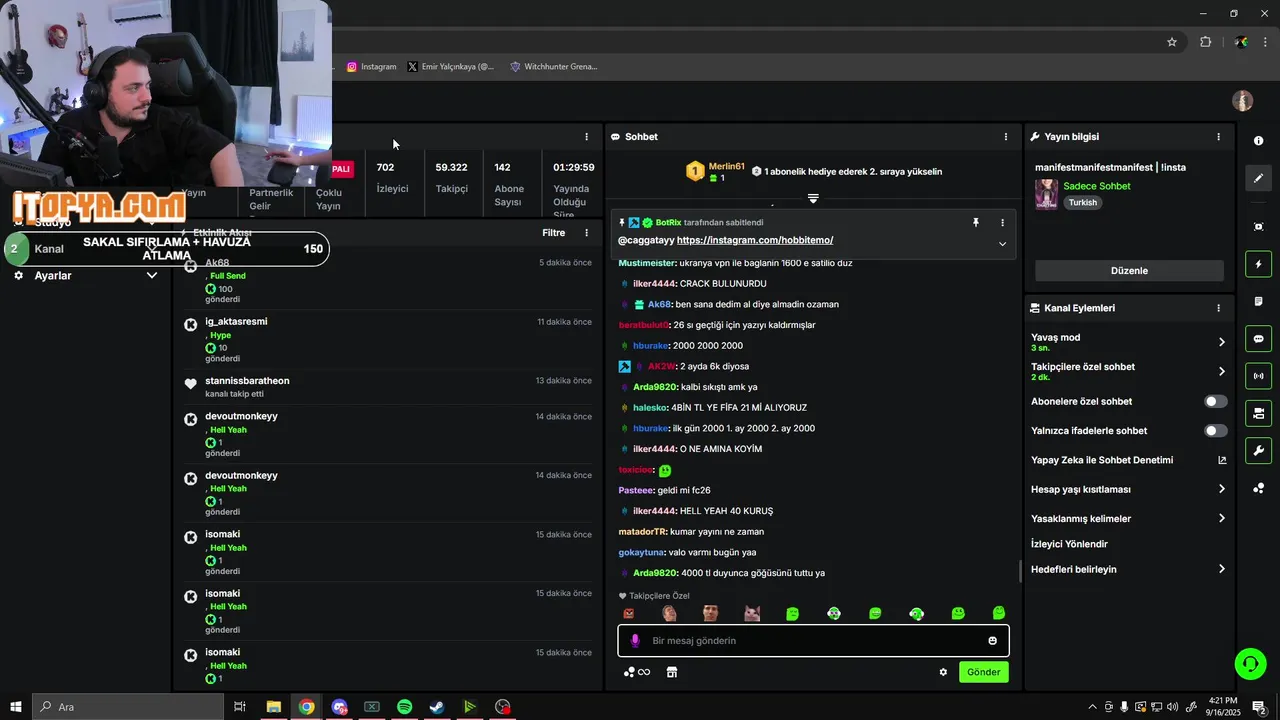Click the three-dots points icon in right sidebar
1280x720 pixels.
click(x=1259, y=488)
